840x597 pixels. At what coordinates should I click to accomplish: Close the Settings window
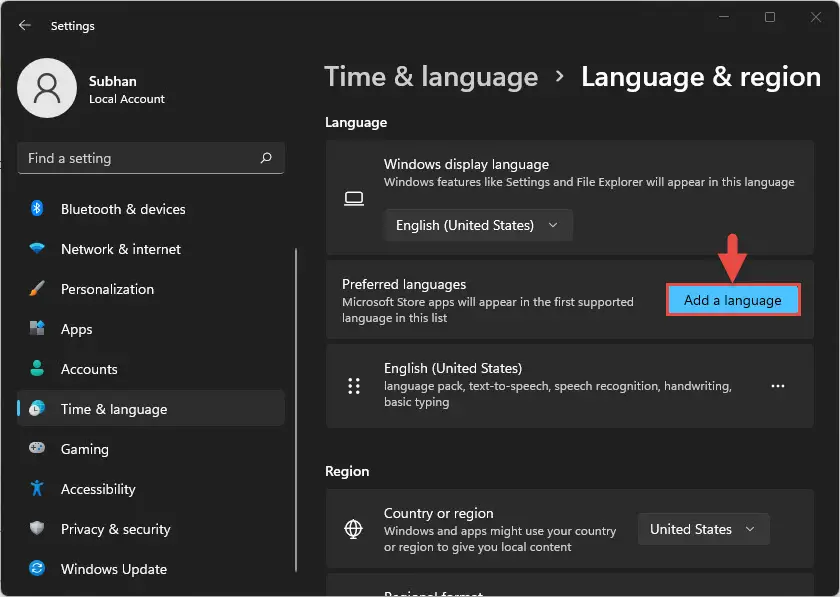815,17
